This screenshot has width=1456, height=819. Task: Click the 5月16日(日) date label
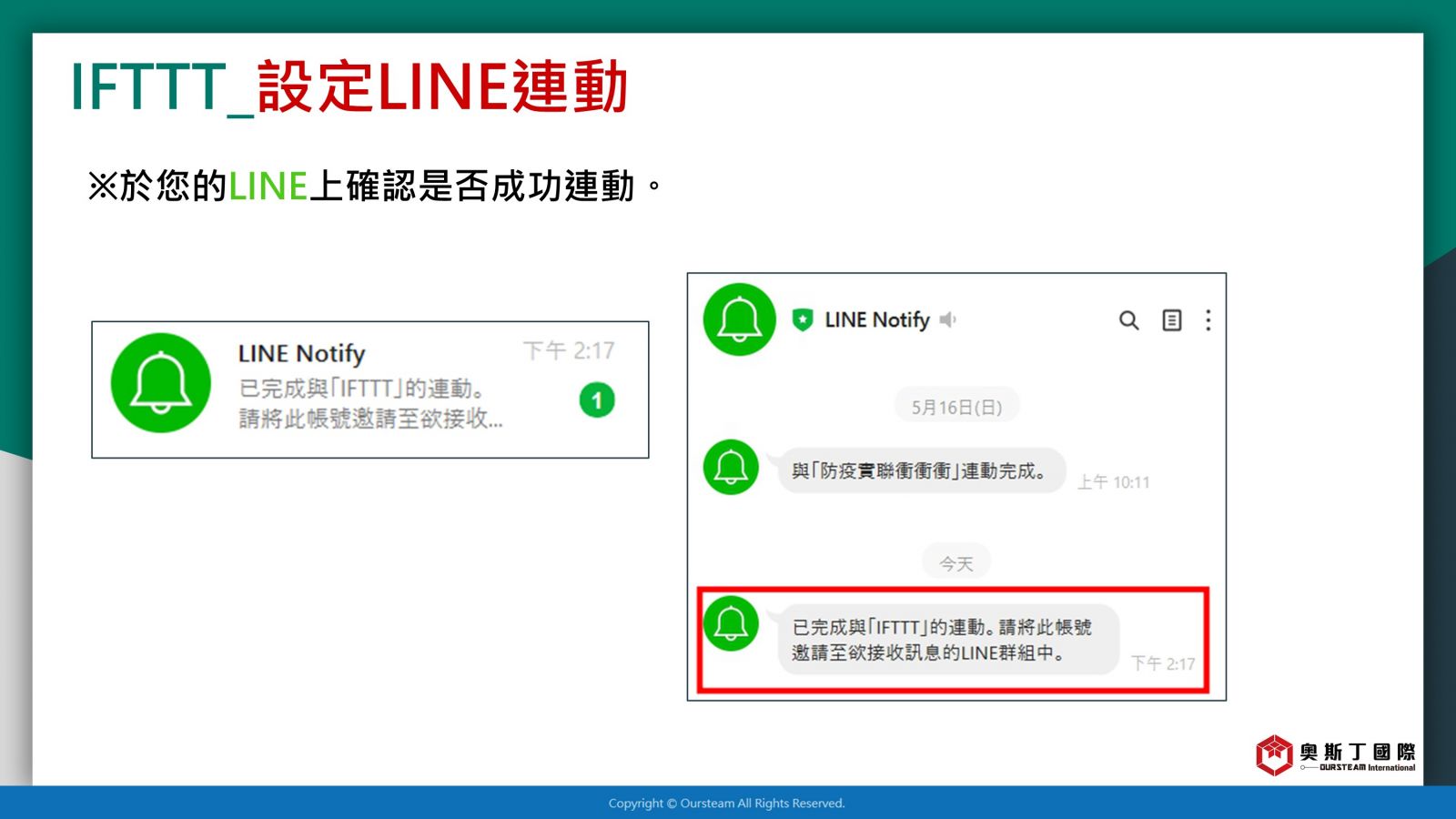pos(956,407)
